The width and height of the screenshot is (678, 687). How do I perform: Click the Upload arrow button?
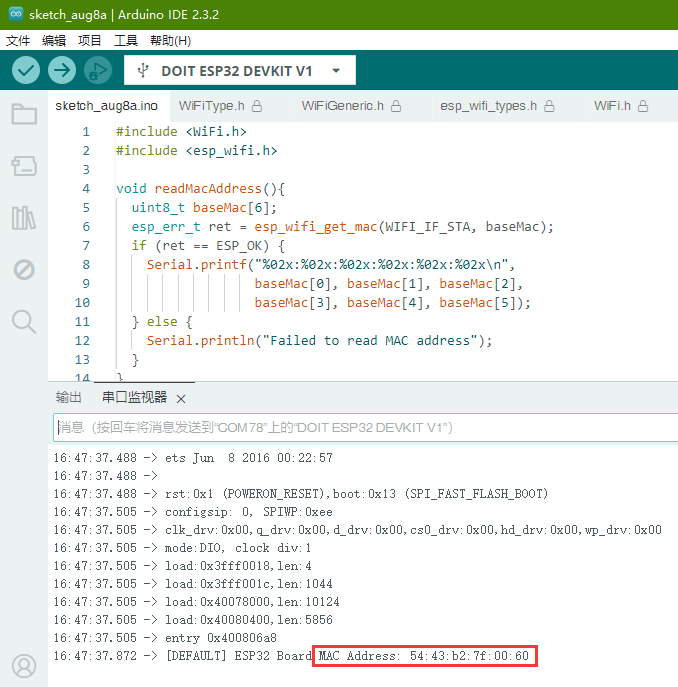click(x=62, y=70)
